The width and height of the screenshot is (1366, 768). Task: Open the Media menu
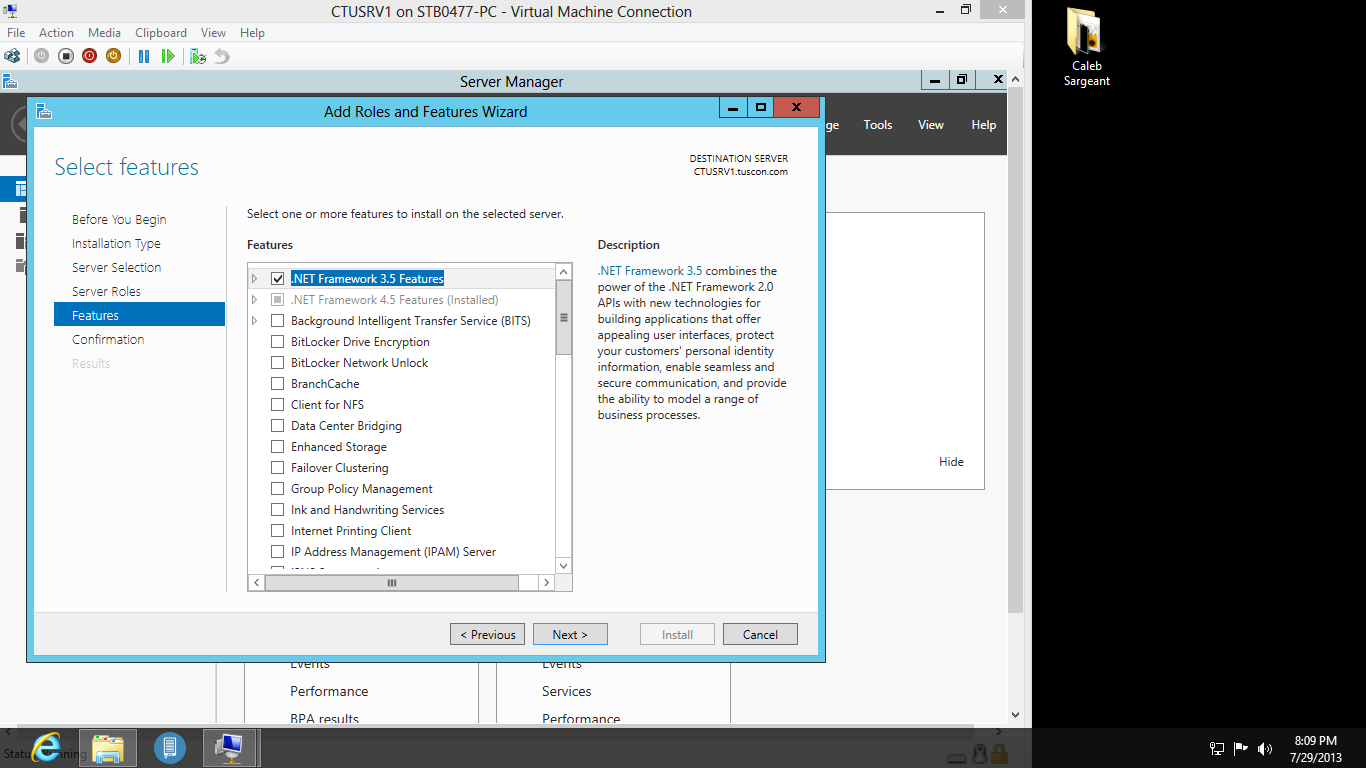tap(105, 33)
